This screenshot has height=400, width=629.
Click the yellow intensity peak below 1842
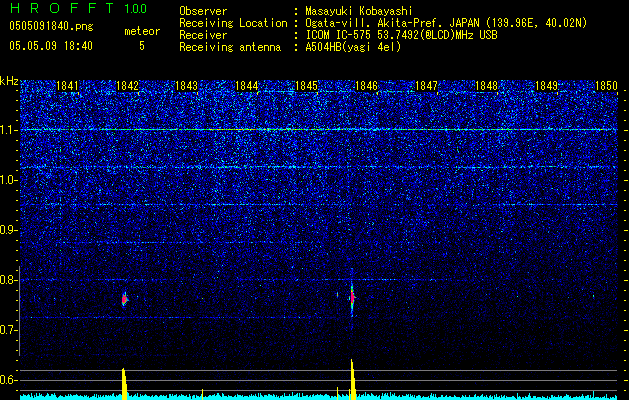click(124, 384)
